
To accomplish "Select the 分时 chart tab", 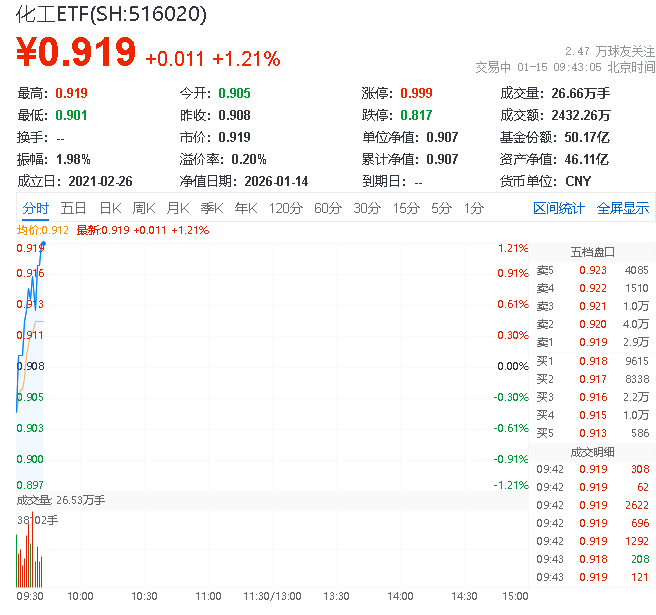I will coord(35,208).
